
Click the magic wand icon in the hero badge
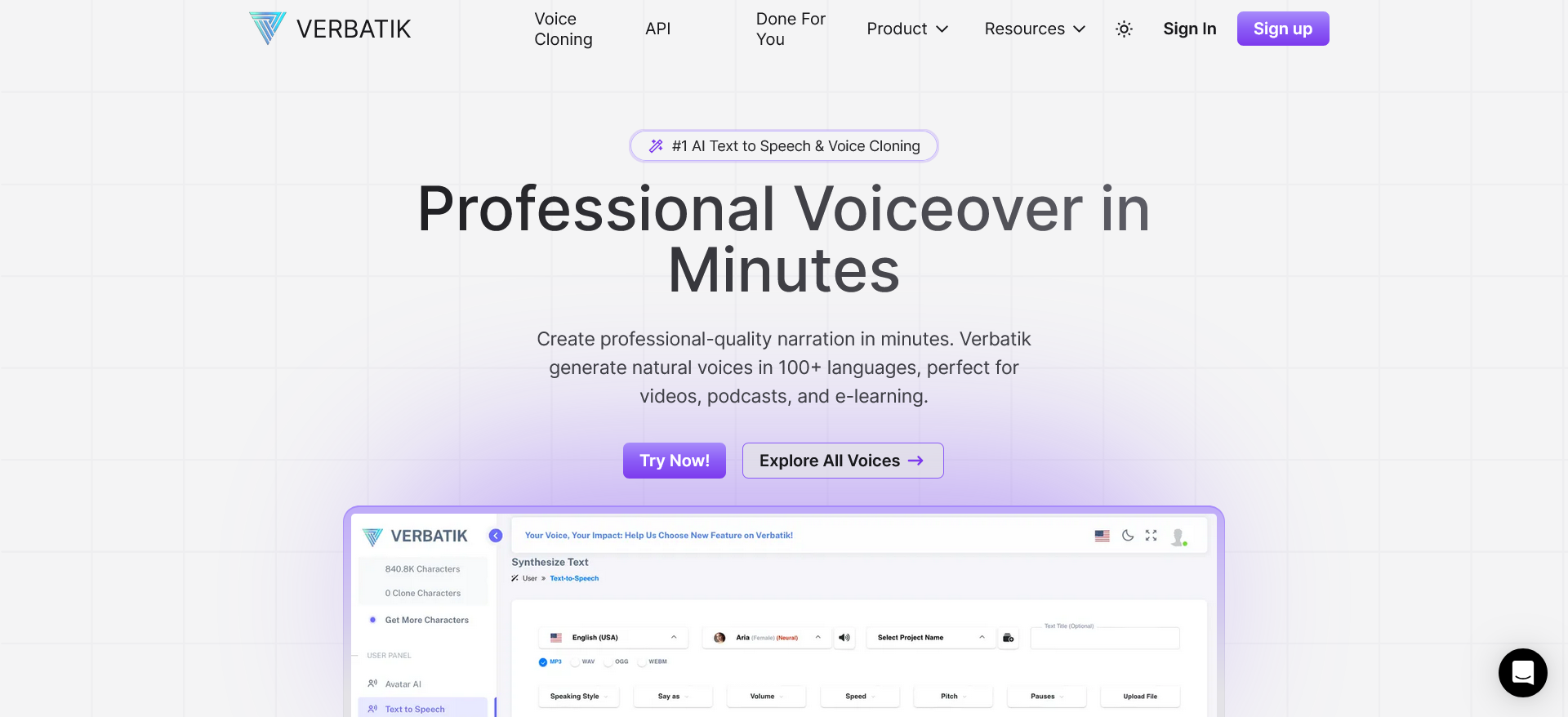[x=656, y=146]
